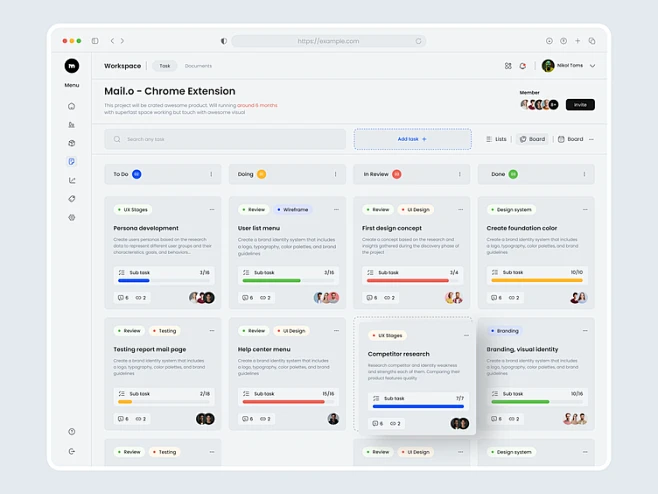Screen dimensions: 658x494
Task: Open First design concept card more menu
Action: pyautogui.click(x=461, y=209)
